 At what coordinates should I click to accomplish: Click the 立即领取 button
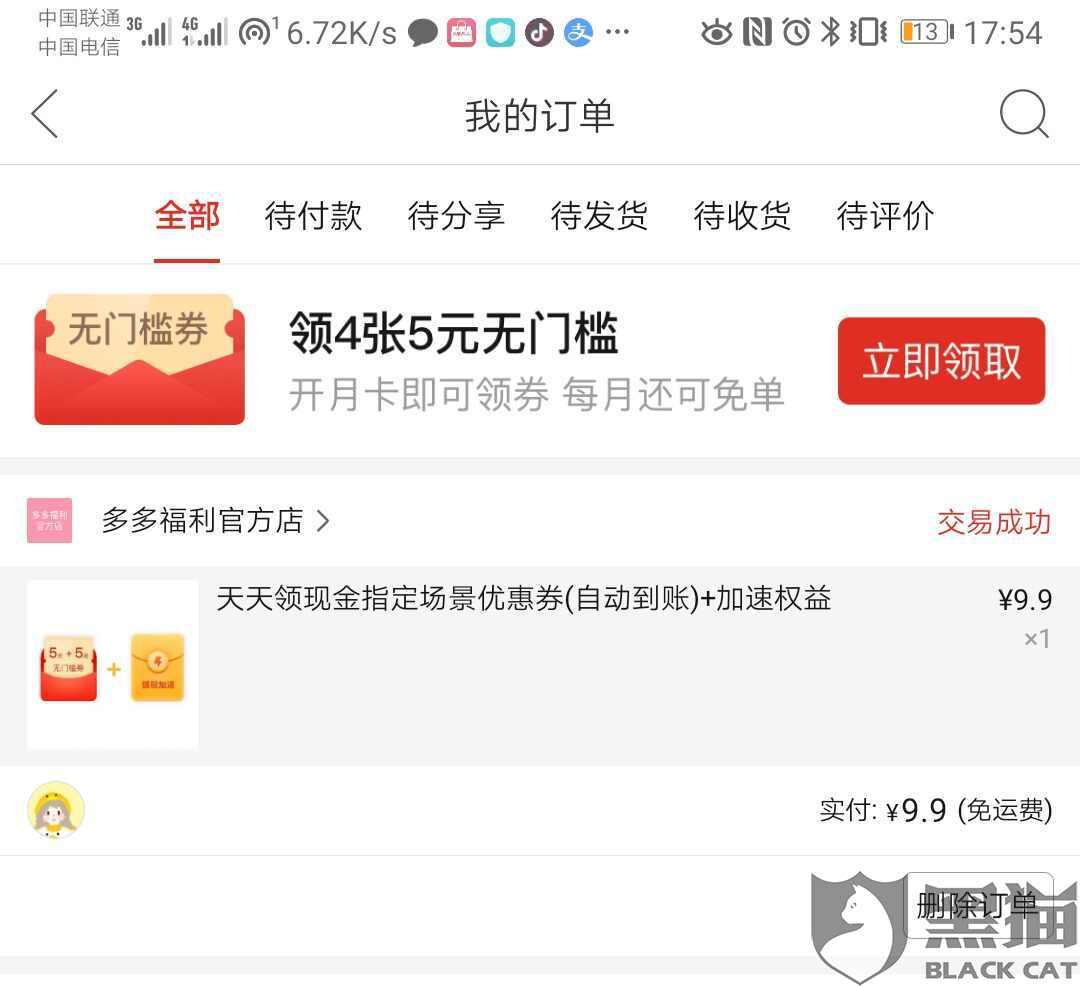(942, 361)
